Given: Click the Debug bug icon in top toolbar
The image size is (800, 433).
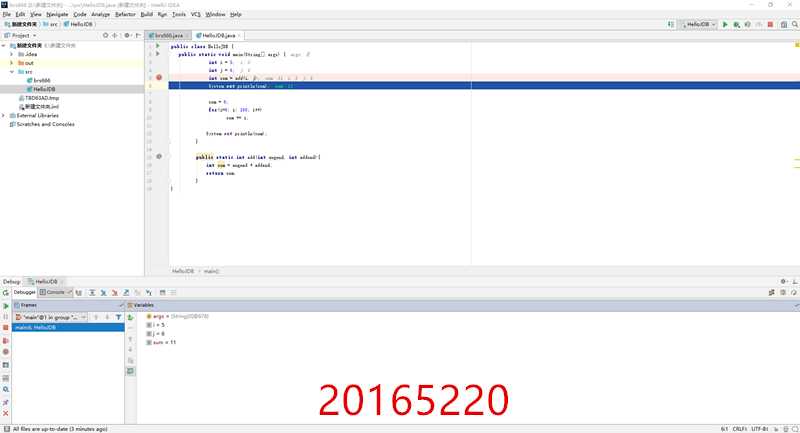Looking at the screenshot, I should 736,24.
